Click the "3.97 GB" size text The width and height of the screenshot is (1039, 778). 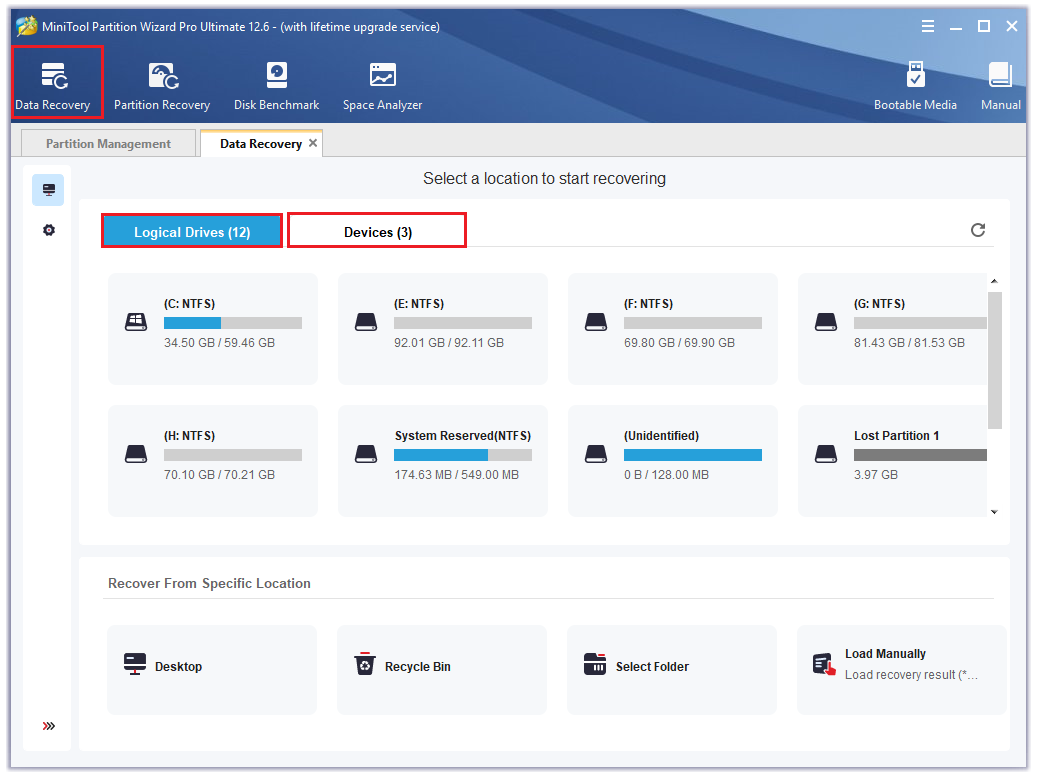click(x=875, y=474)
